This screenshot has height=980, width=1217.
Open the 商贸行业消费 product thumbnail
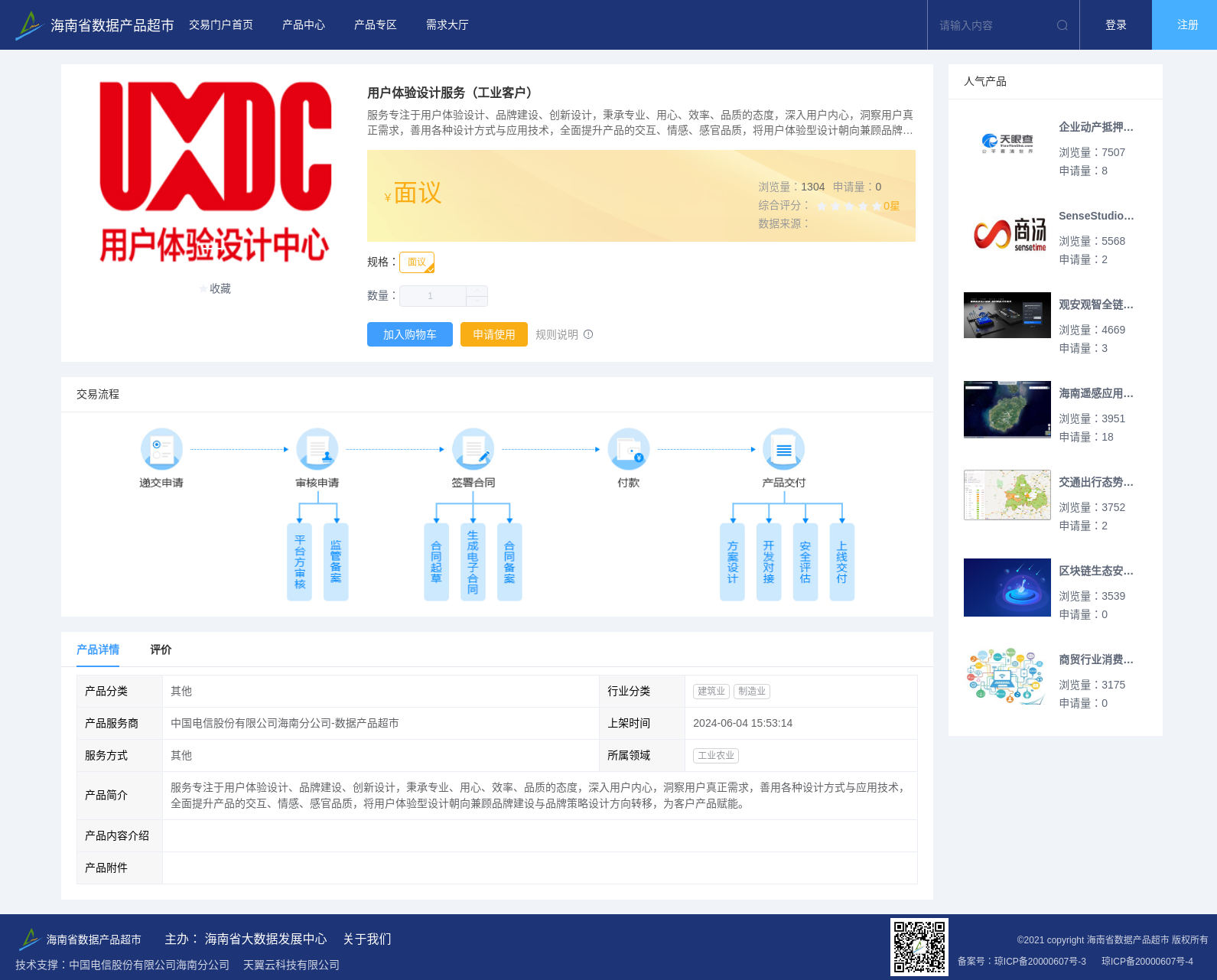[1007, 676]
